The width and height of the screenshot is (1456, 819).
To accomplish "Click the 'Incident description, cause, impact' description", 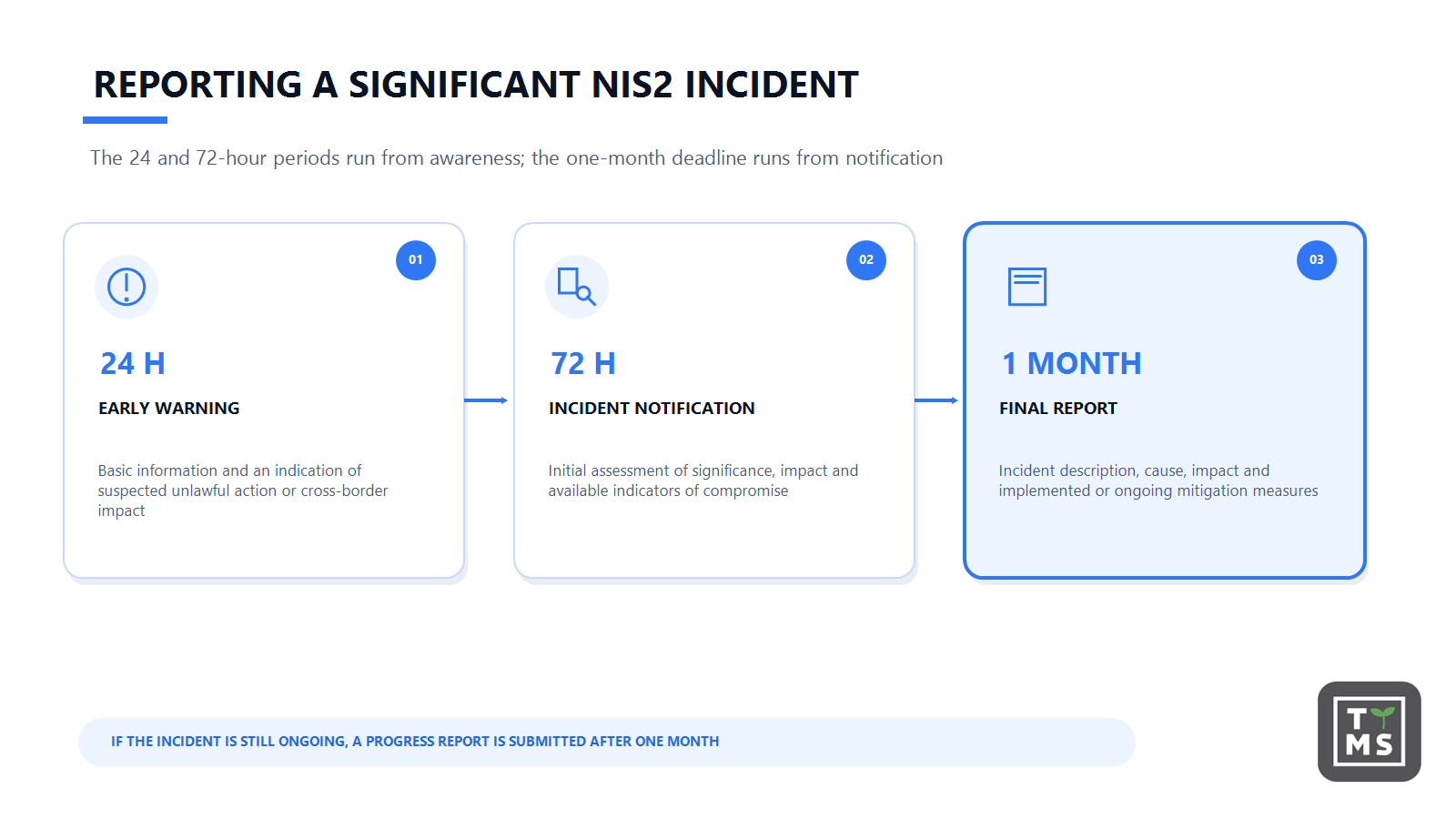I will point(1158,480).
